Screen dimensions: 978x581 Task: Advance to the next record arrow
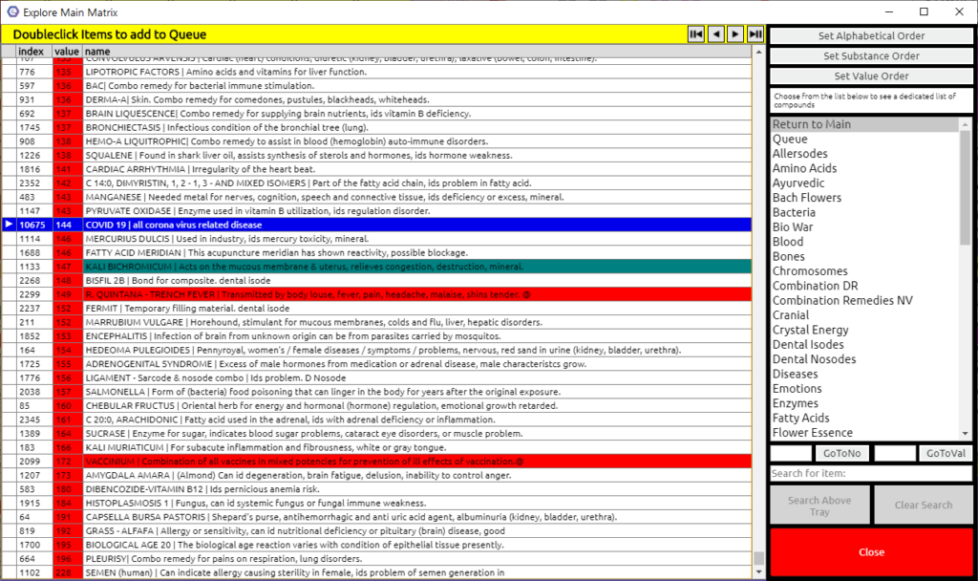click(x=735, y=34)
